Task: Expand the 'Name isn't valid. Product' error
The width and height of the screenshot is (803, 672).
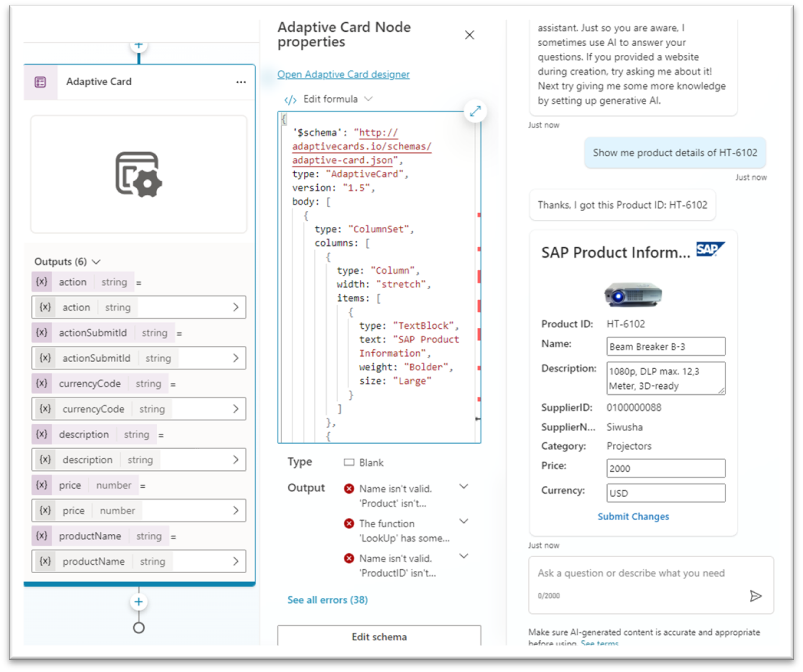Action: (463, 486)
